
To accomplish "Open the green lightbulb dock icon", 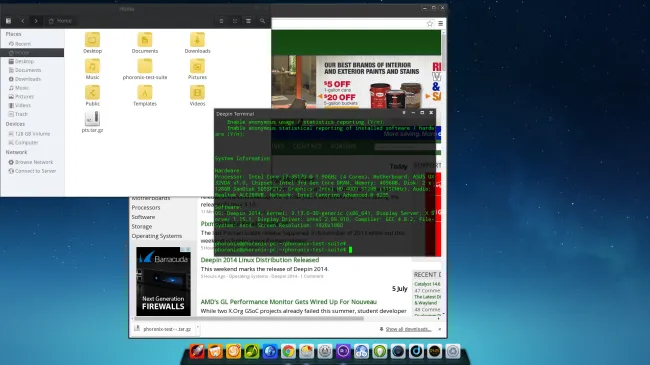I will click(x=379, y=351).
